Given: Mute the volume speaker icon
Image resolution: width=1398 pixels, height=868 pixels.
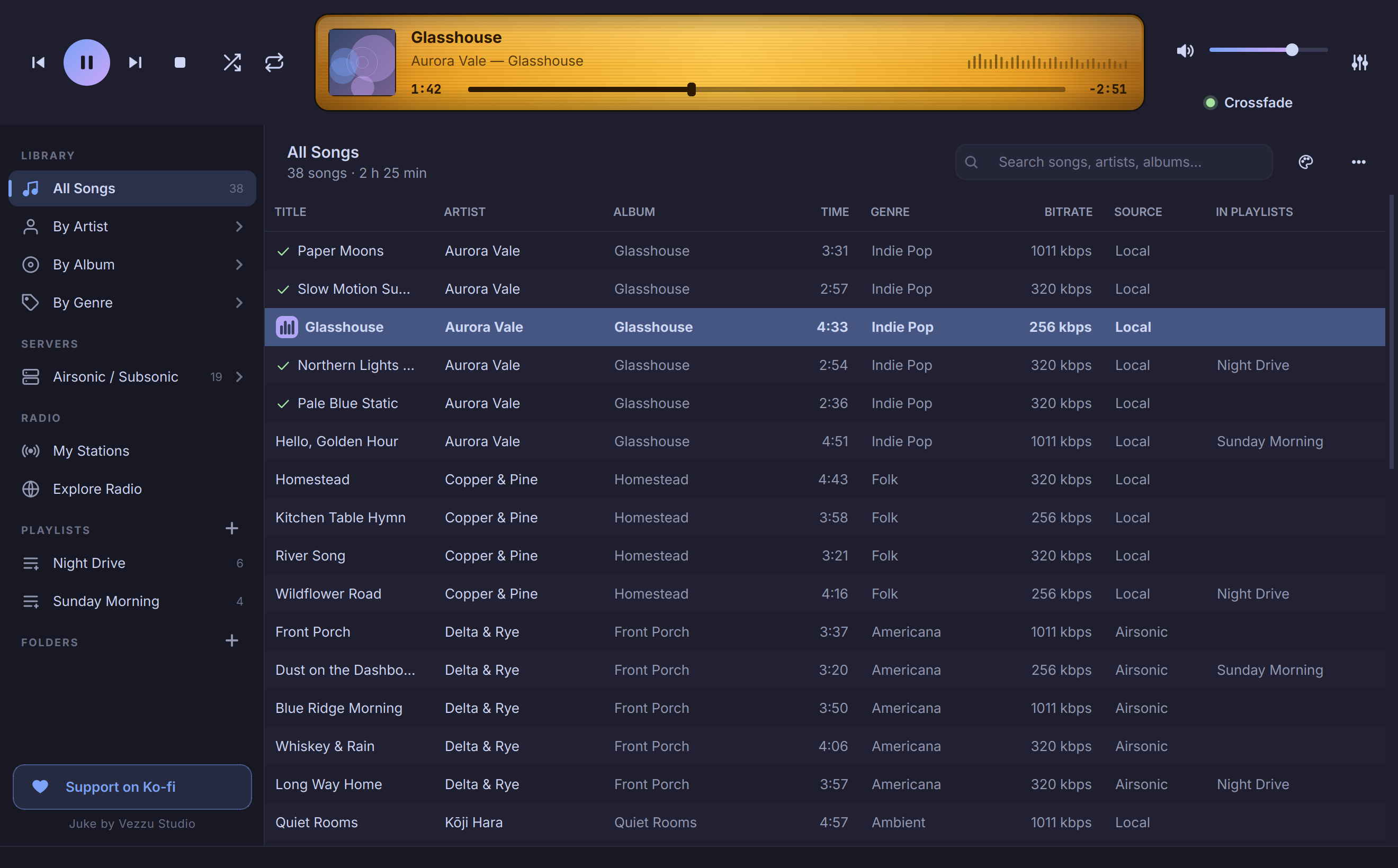Looking at the screenshot, I should [1185, 50].
